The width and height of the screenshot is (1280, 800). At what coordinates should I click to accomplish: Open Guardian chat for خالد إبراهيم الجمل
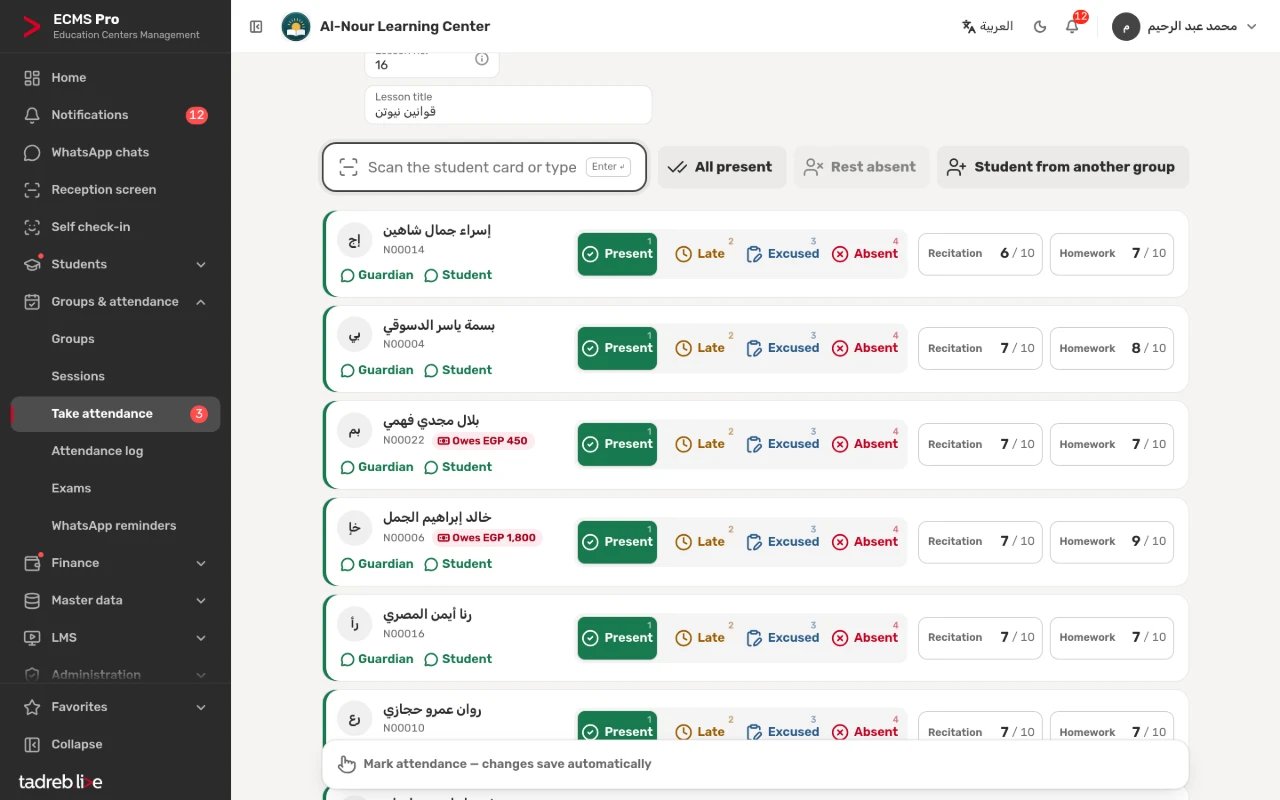pos(377,564)
